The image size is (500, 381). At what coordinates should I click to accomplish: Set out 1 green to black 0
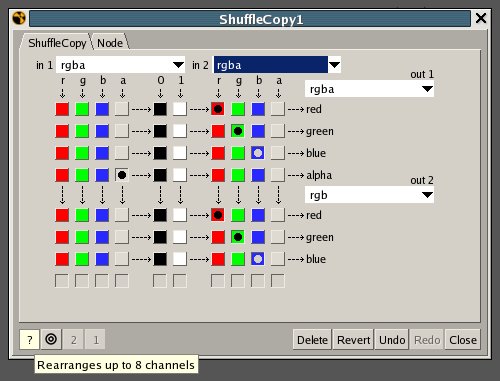pyautogui.click(x=160, y=131)
